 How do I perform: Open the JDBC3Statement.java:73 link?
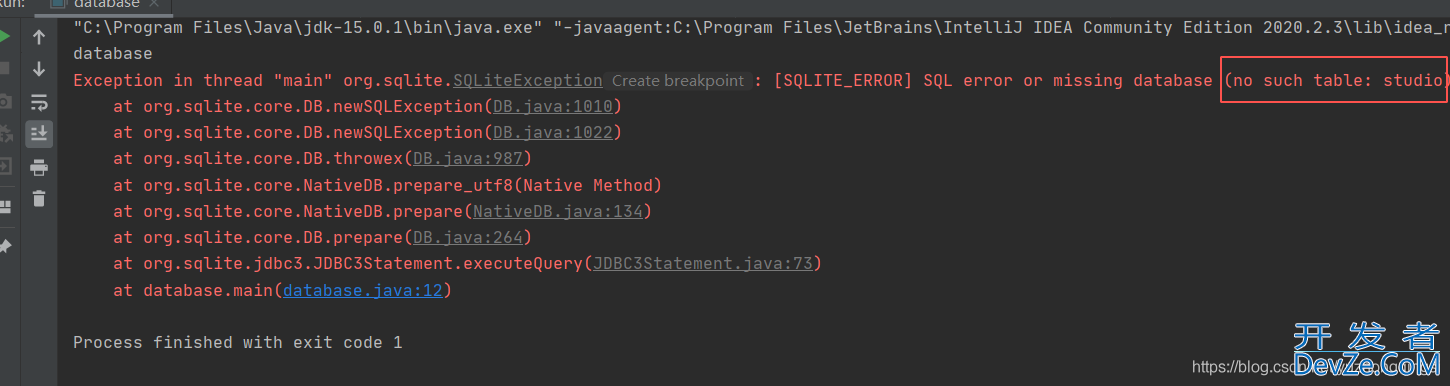click(x=702, y=264)
